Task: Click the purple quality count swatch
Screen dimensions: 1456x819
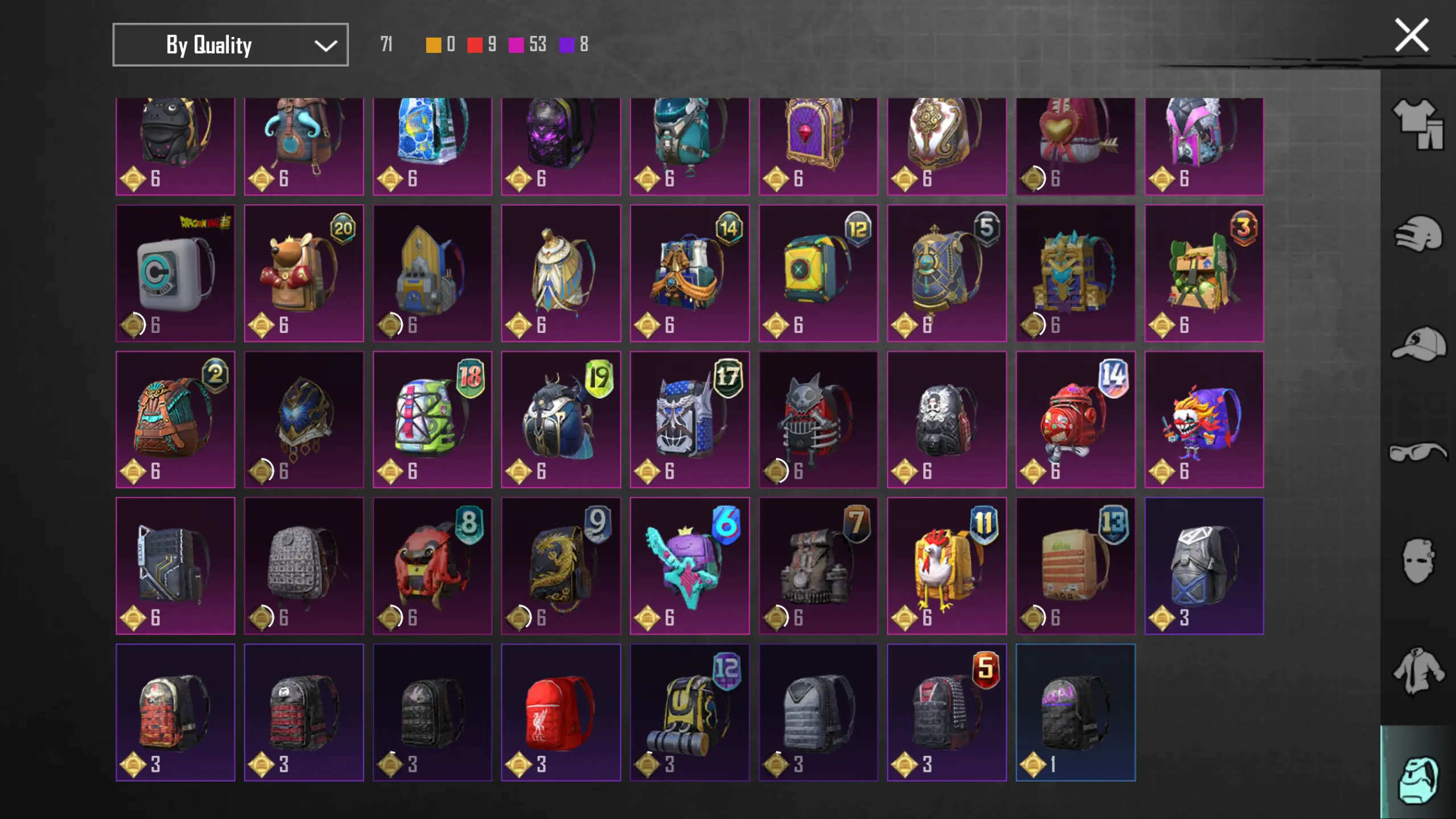Action: [x=567, y=45]
